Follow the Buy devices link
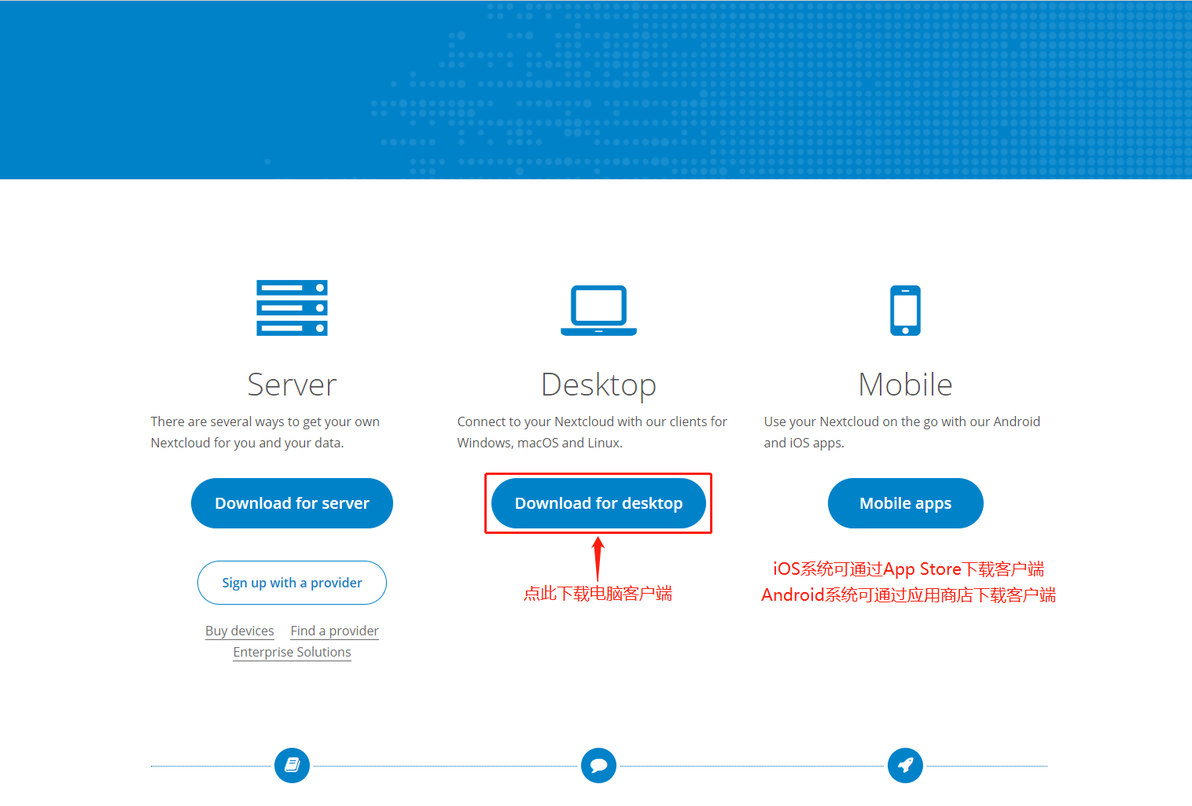This screenshot has width=1192, height=806. (239, 631)
